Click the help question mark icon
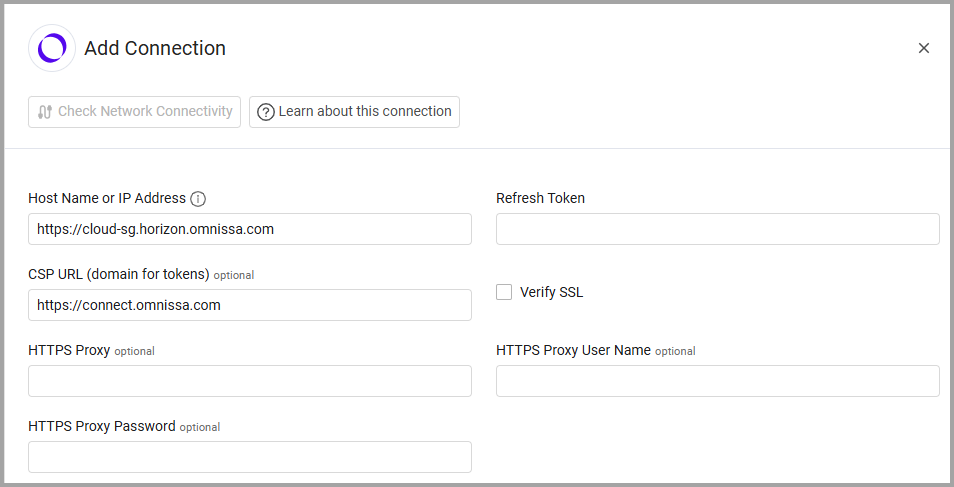 [x=266, y=112]
